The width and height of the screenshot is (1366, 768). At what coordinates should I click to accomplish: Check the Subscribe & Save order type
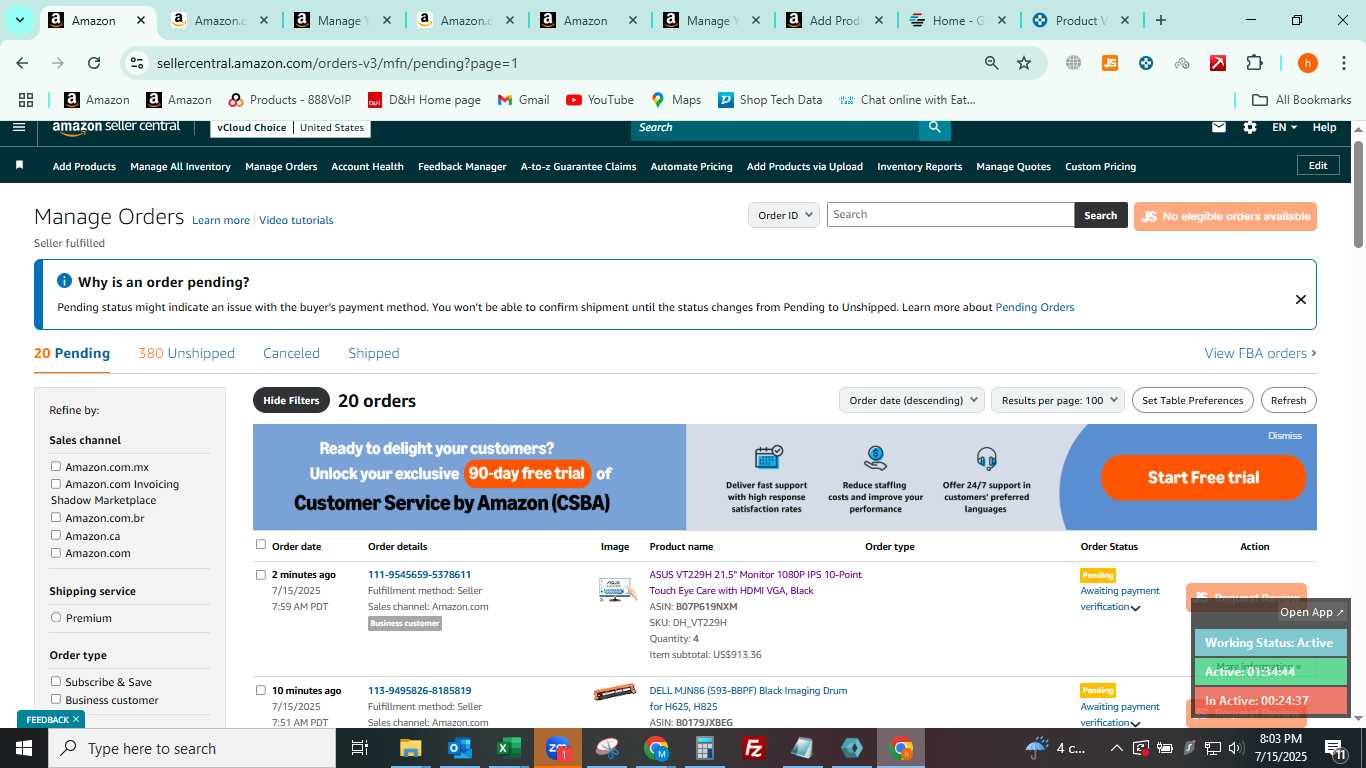point(56,681)
